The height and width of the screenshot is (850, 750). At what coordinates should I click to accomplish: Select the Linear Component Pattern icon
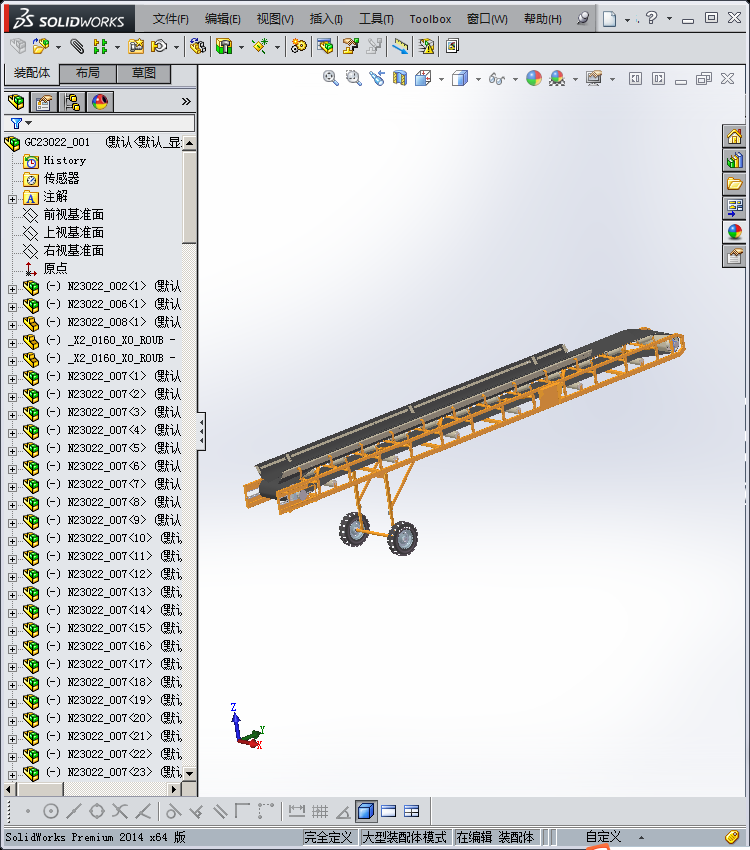coord(100,47)
